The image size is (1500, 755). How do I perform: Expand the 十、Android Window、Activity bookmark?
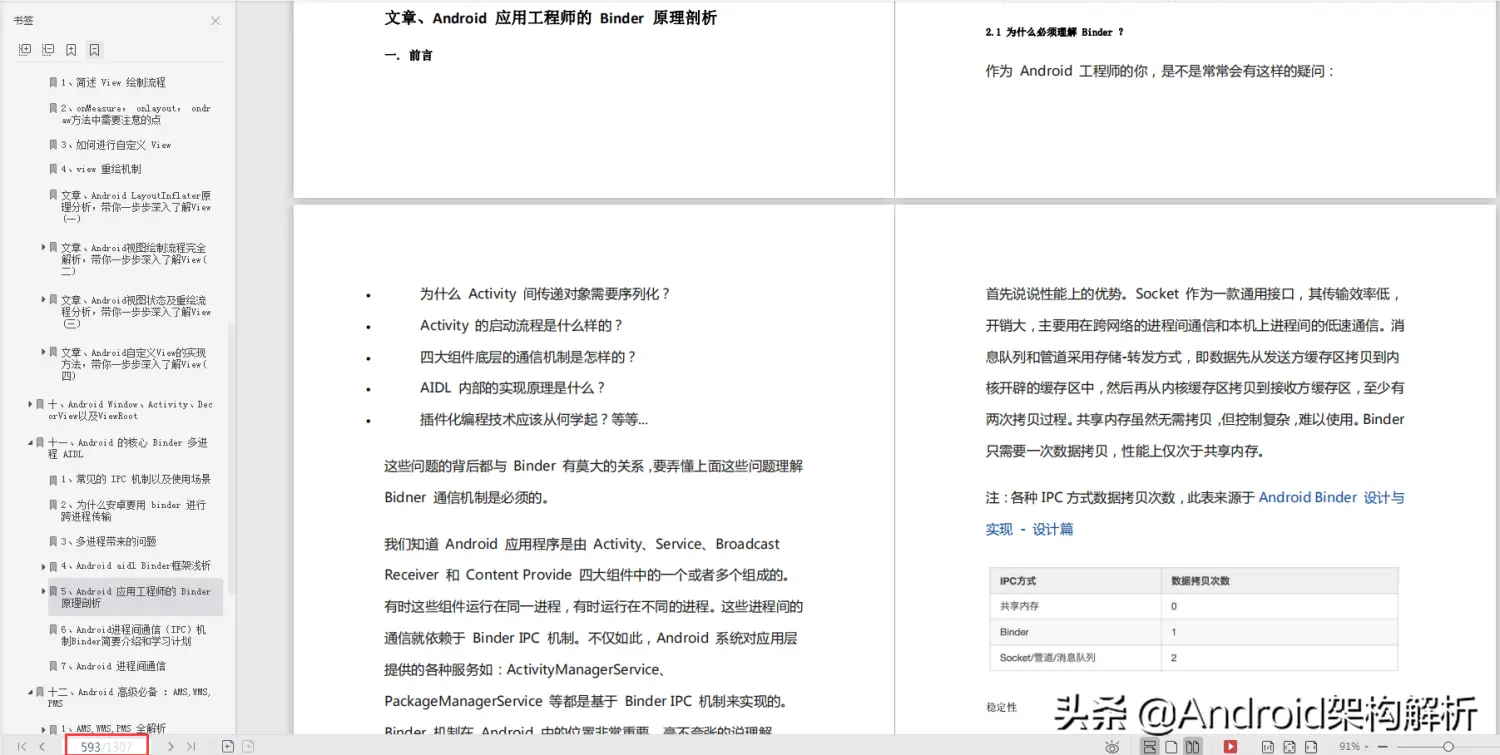click(30, 404)
